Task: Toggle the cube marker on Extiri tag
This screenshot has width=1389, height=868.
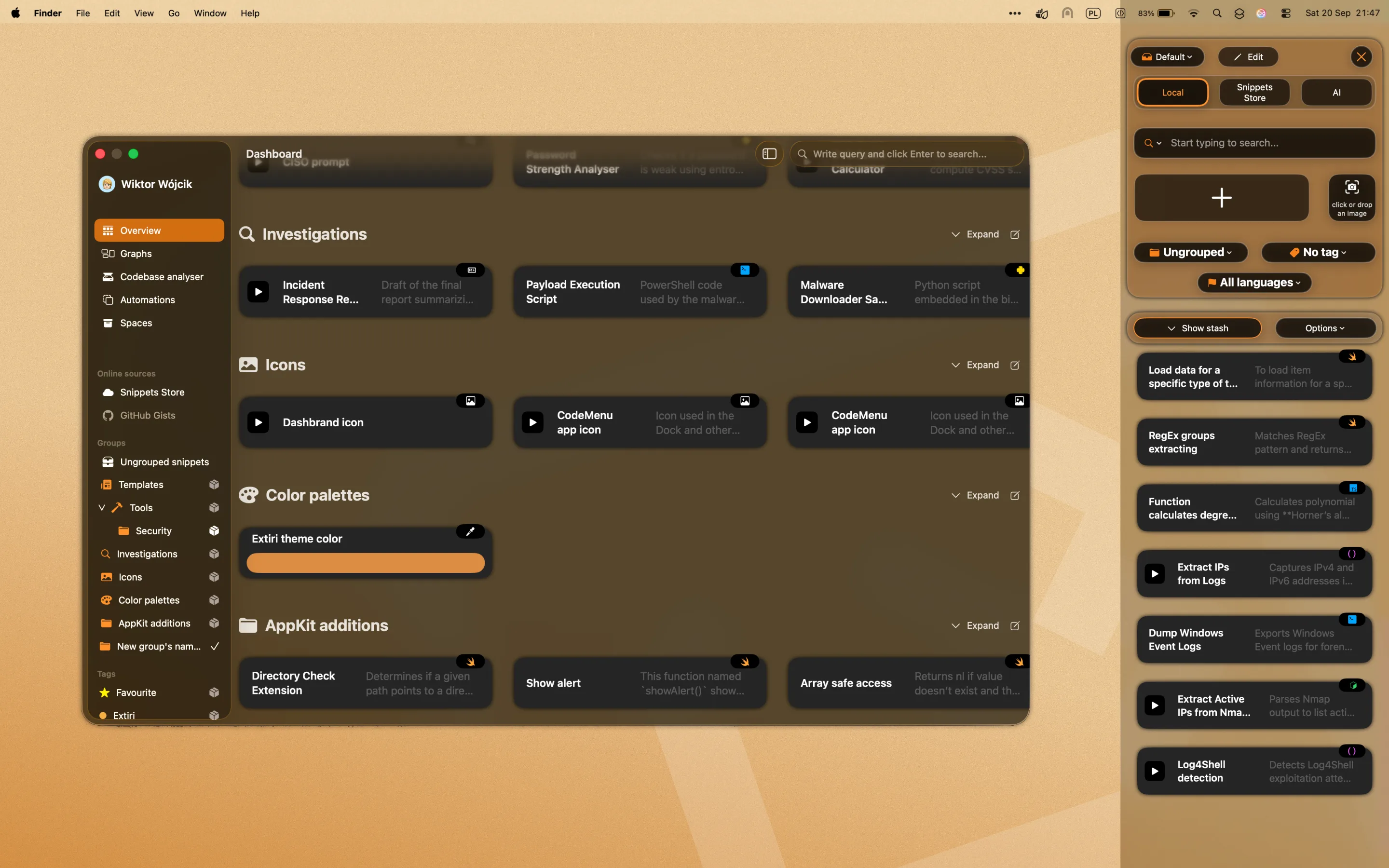Action: point(214,715)
